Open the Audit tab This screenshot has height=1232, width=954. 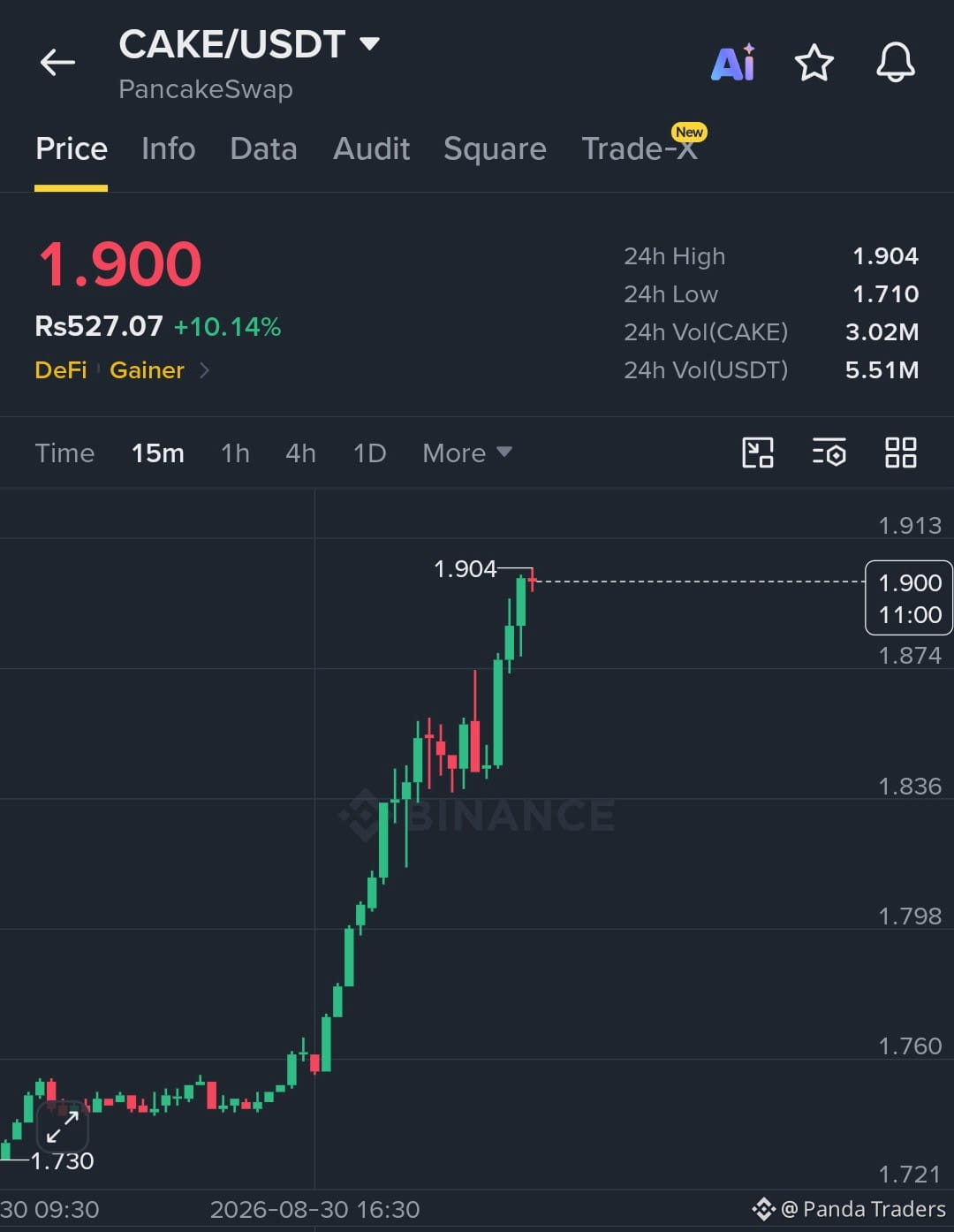372,149
